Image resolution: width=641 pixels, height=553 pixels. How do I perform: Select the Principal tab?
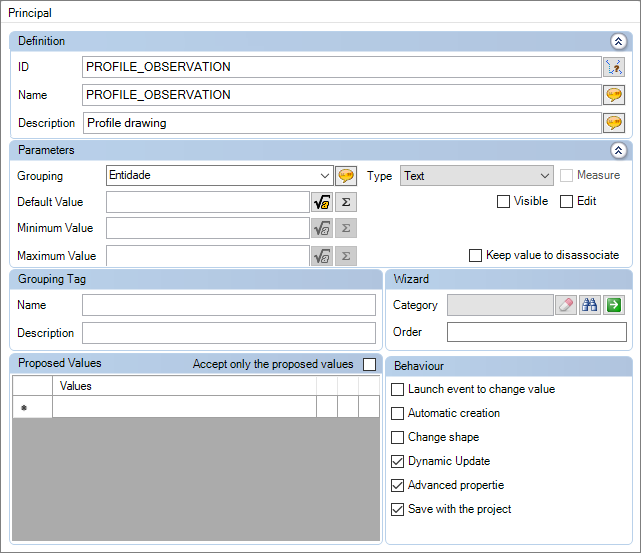coord(30,13)
